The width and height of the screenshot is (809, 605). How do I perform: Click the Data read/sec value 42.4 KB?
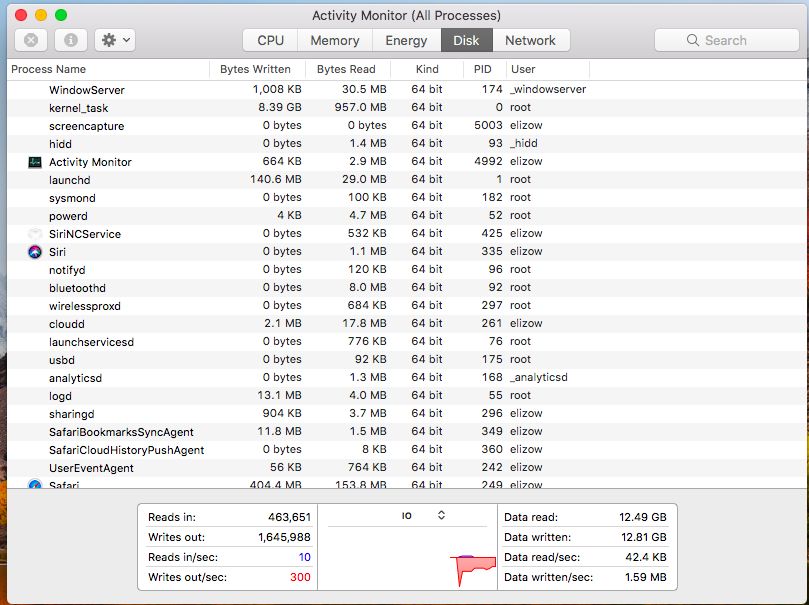(x=646, y=557)
